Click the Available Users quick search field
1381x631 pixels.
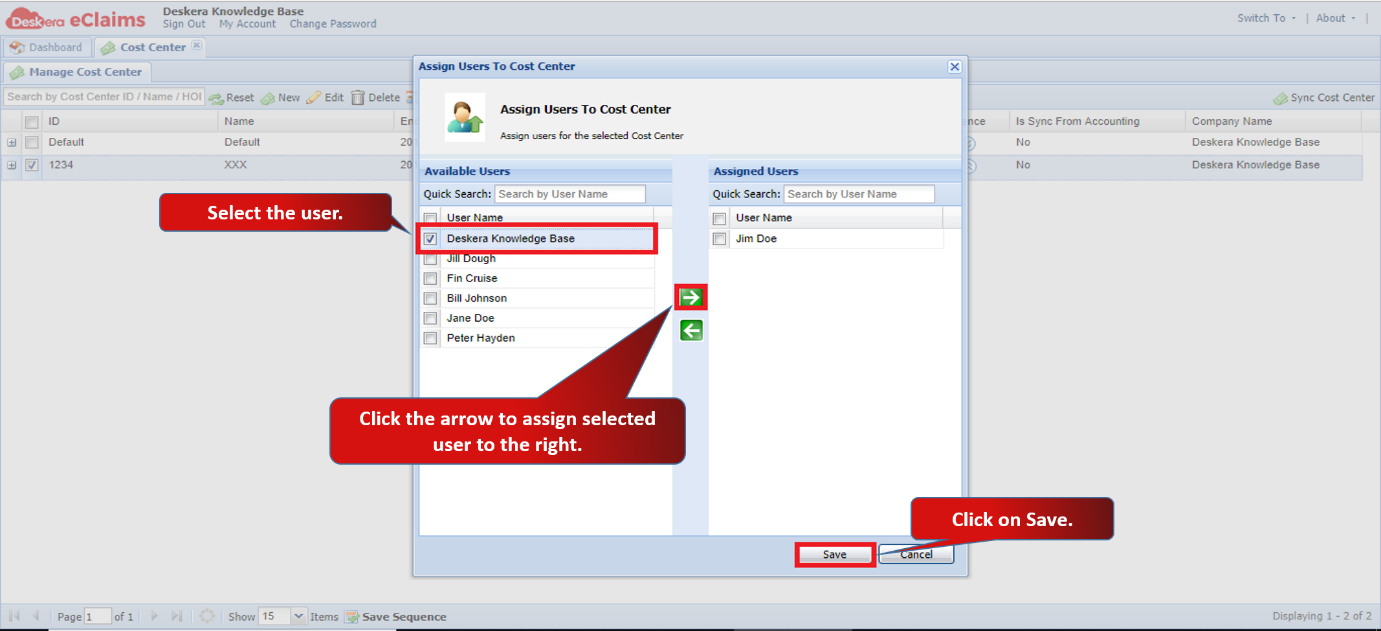tap(570, 194)
